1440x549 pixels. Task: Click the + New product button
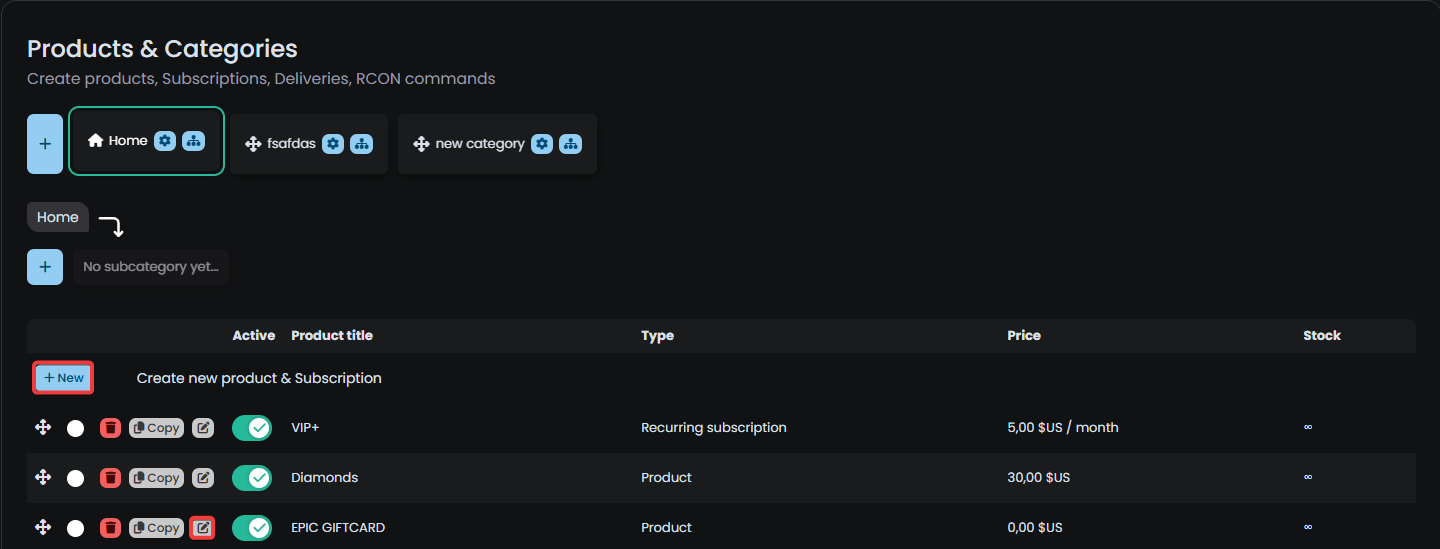pos(64,378)
